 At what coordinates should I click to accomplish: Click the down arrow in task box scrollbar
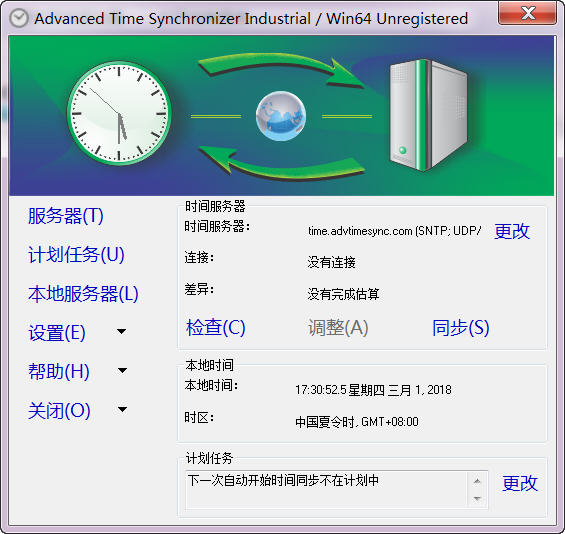pos(477,499)
